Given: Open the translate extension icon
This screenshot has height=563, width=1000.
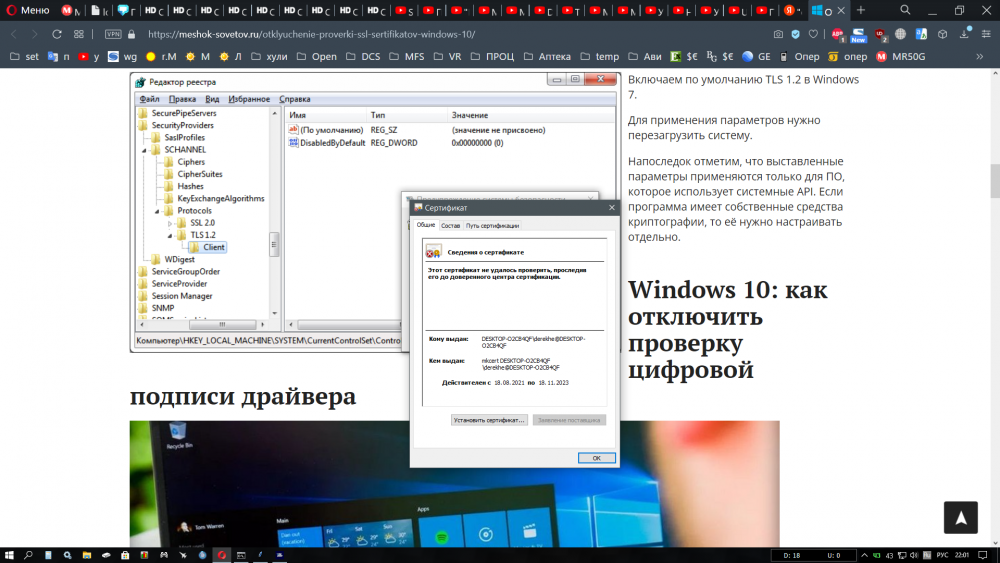Looking at the screenshot, I should click(921, 34).
